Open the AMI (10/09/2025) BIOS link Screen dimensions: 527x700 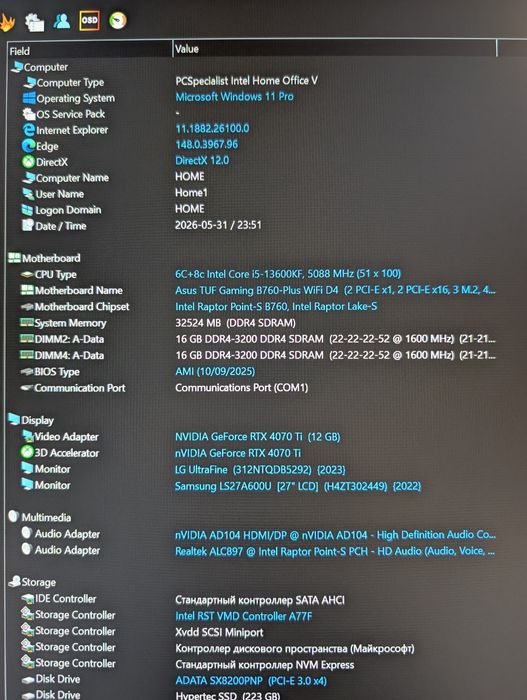215,371
